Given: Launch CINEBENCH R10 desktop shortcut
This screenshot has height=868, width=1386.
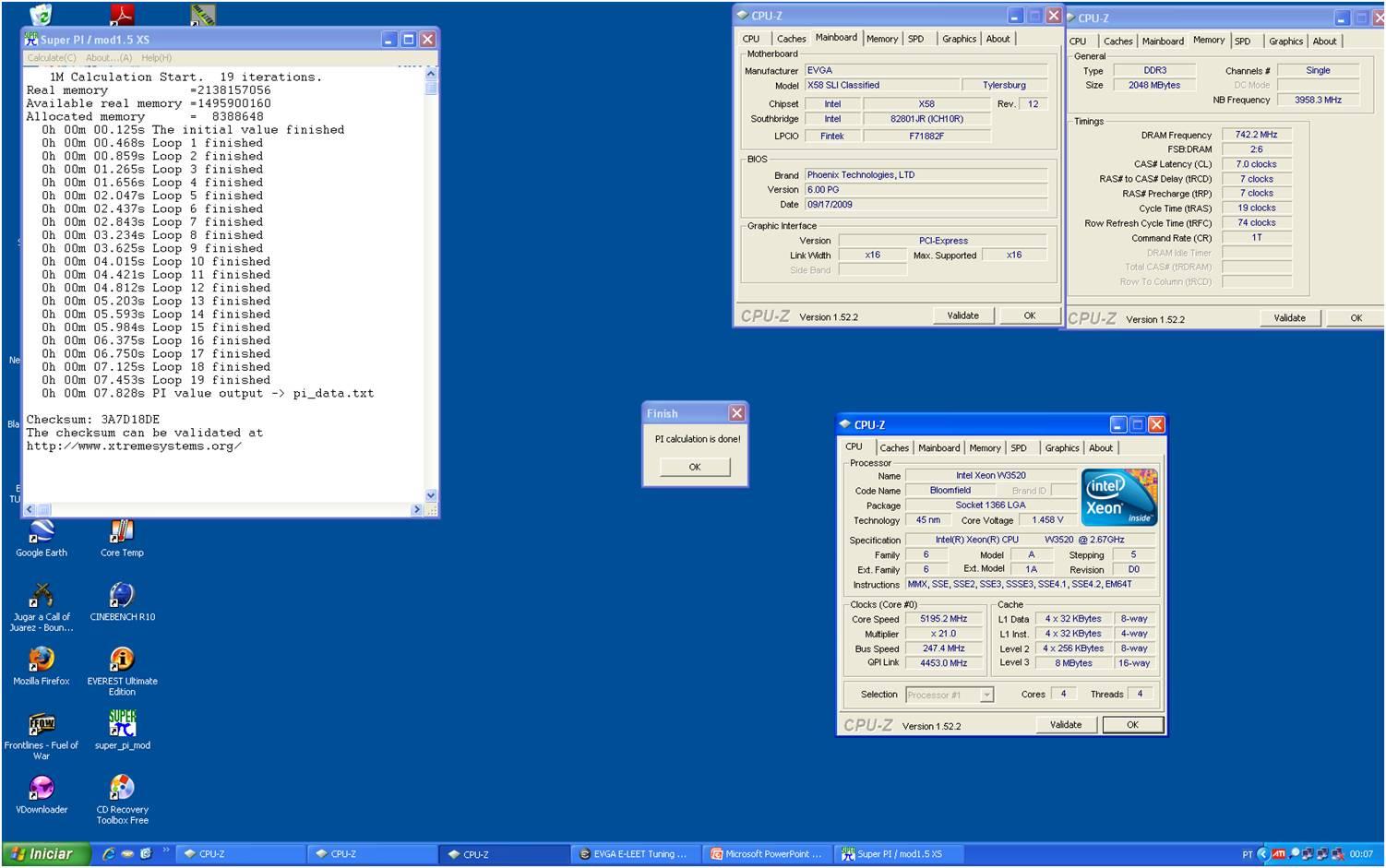Looking at the screenshot, I should click(122, 601).
